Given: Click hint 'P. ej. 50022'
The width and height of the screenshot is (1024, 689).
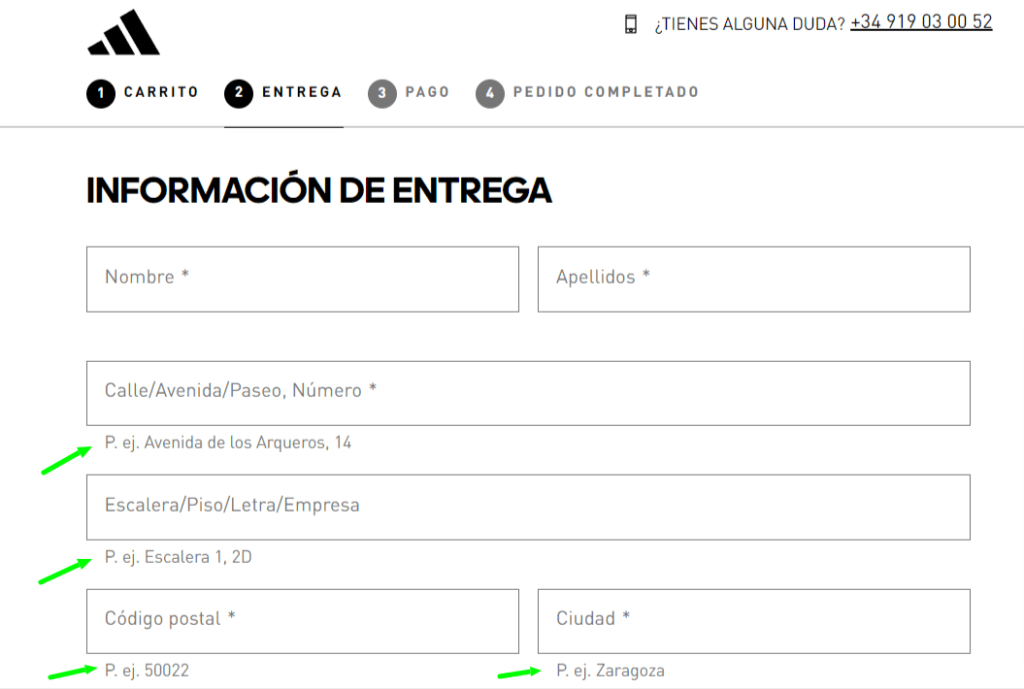Looking at the screenshot, I should pos(147,671).
